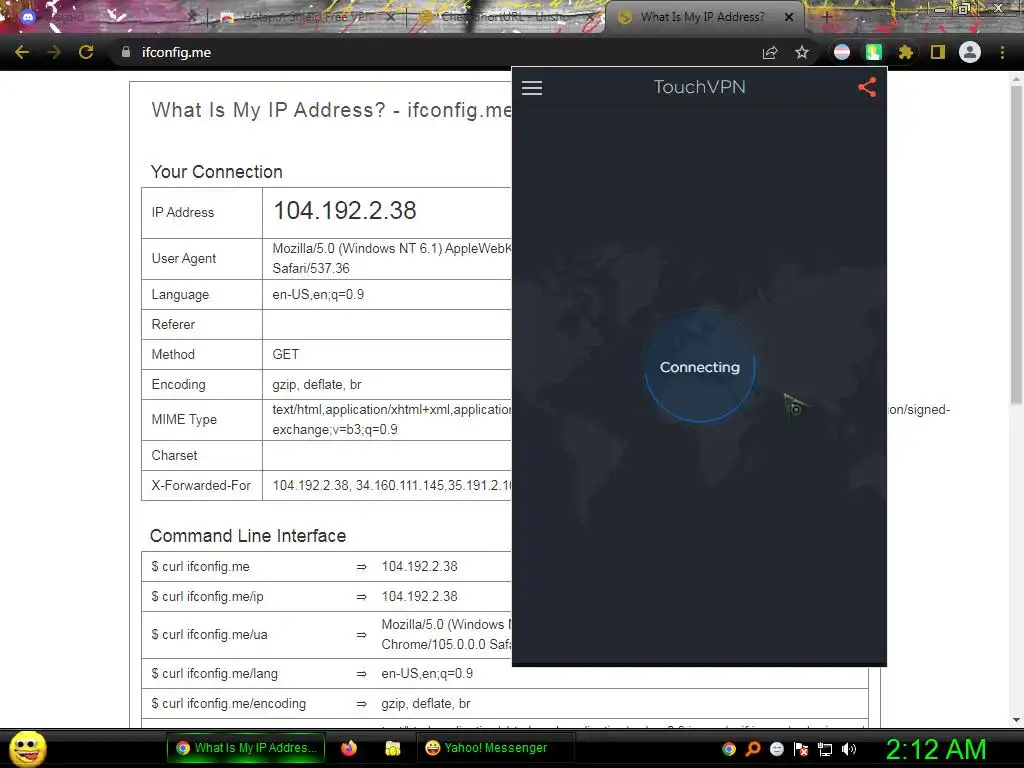The image size is (1024, 768).
Task: Switch to the Hotspot Shield Free VPN tab
Action: tap(304, 17)
